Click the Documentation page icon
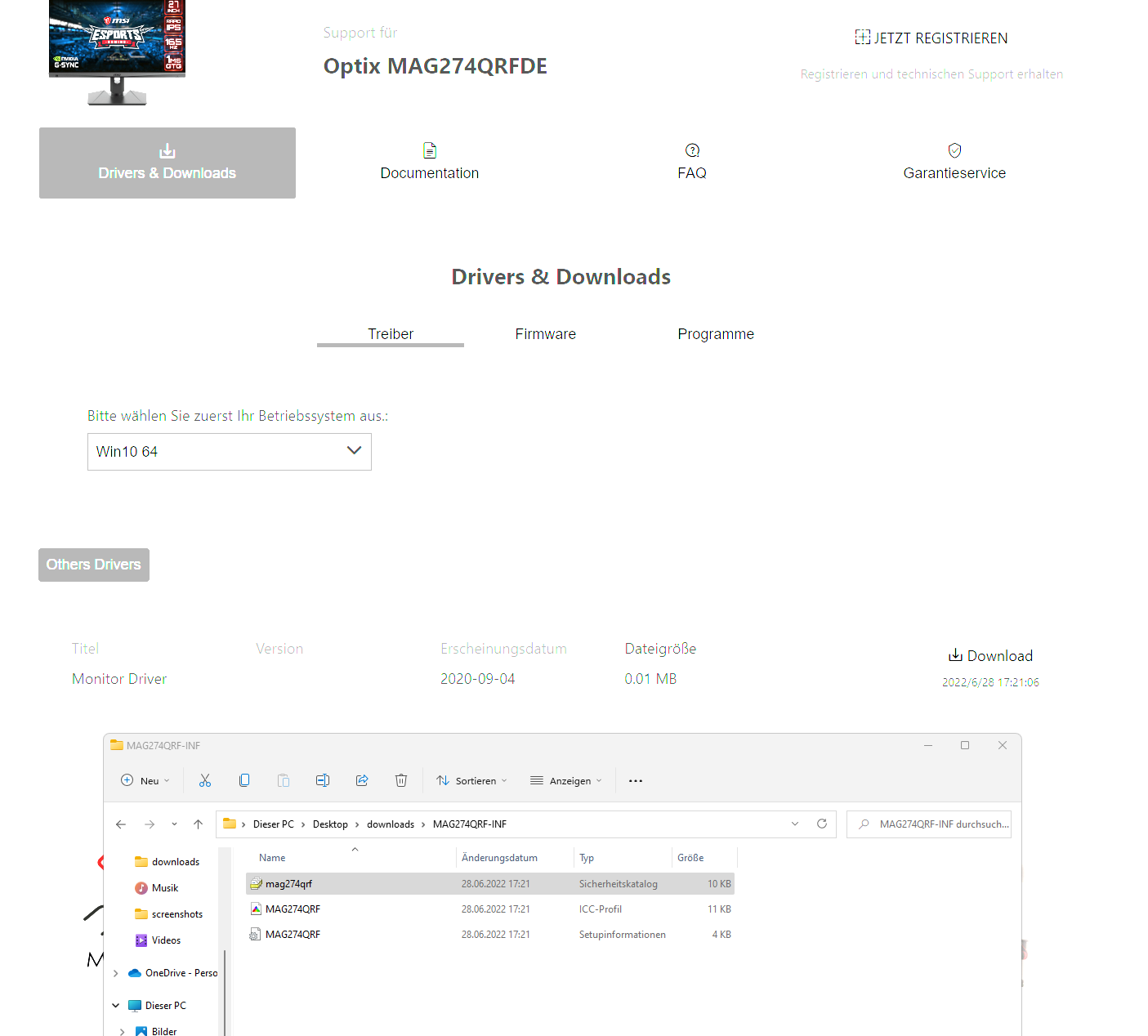Screen dimensions: 1148x1036 (430, 150)
